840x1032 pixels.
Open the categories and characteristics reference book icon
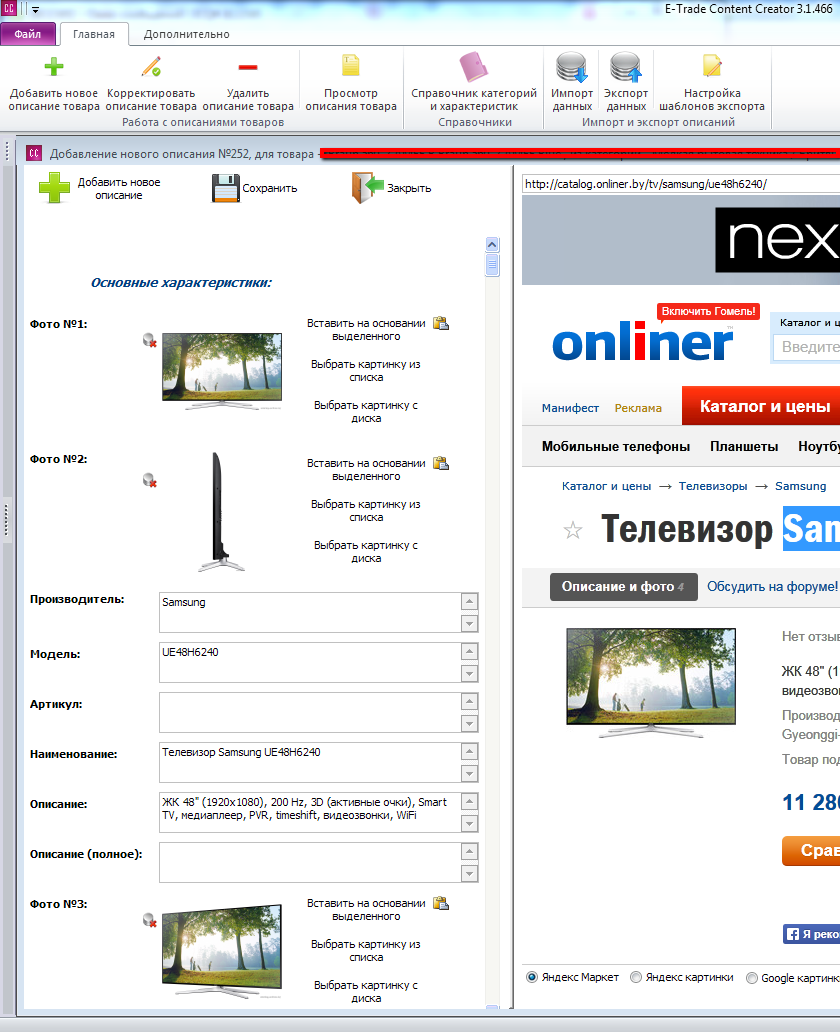point(473,67)
